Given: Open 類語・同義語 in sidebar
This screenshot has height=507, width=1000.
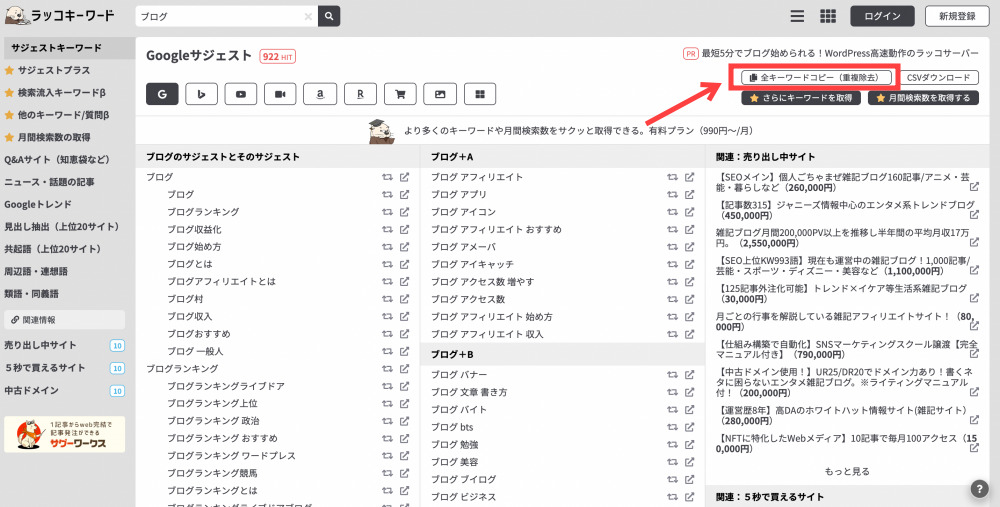Looking at the screenshot, I should [x=31, y=293].
